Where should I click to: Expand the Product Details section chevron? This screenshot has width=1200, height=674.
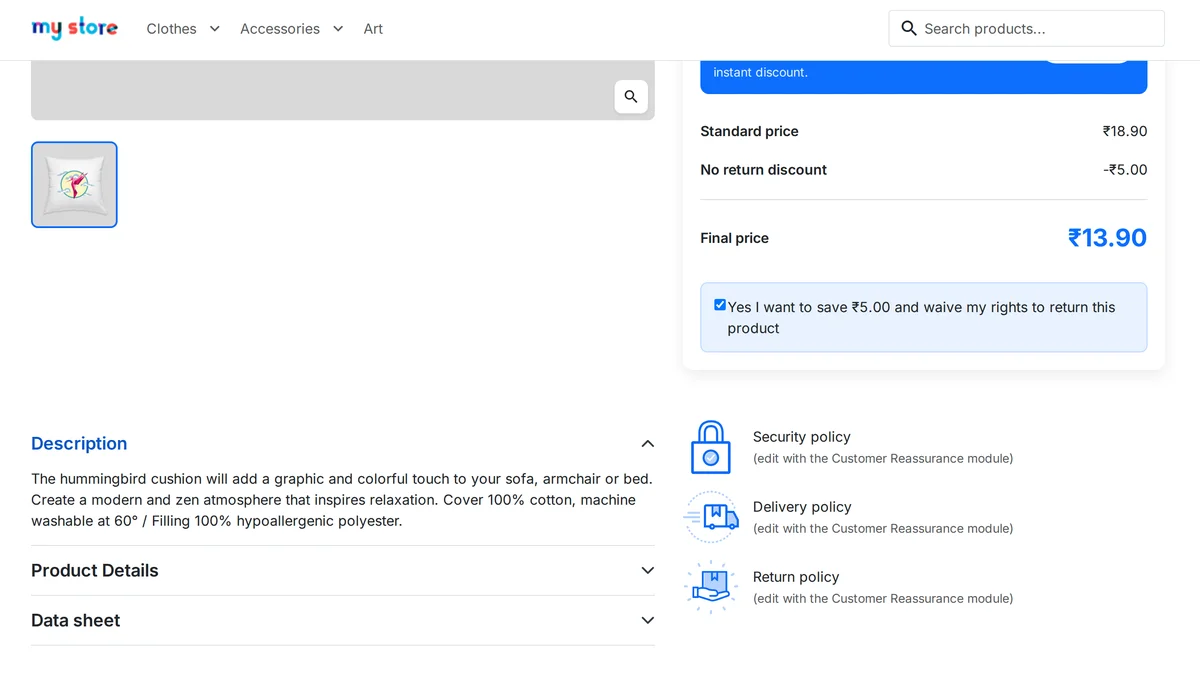point(647,570)
